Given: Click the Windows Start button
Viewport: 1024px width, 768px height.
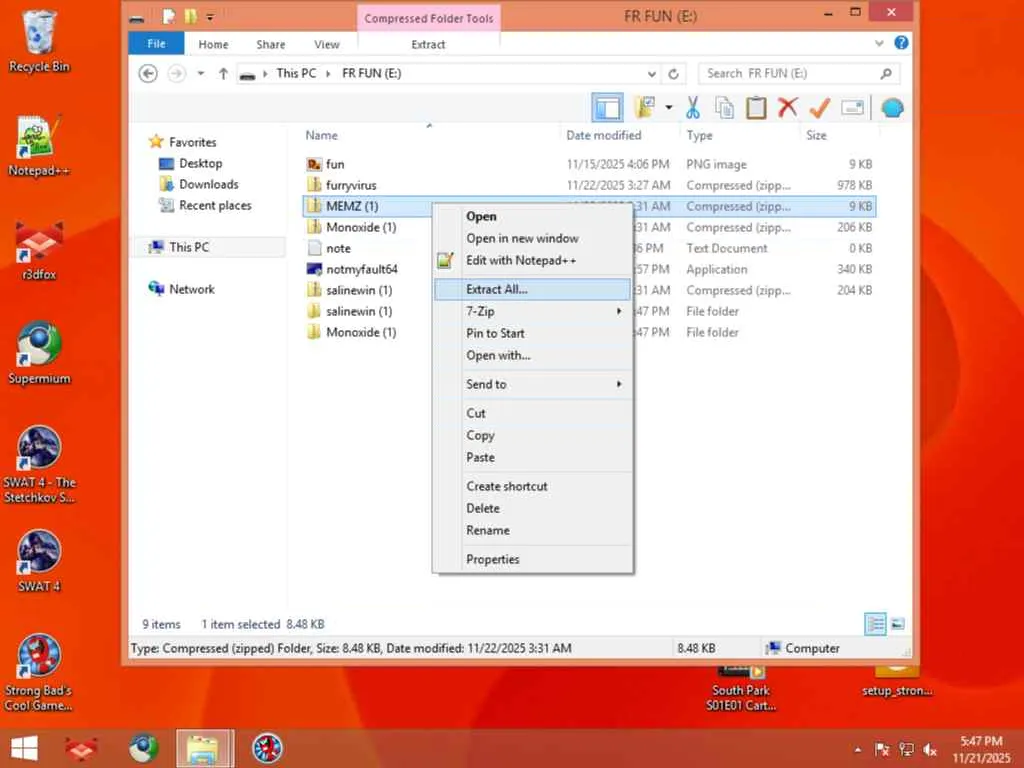Looking at the screenshot, I should click(x=25, y=748).
